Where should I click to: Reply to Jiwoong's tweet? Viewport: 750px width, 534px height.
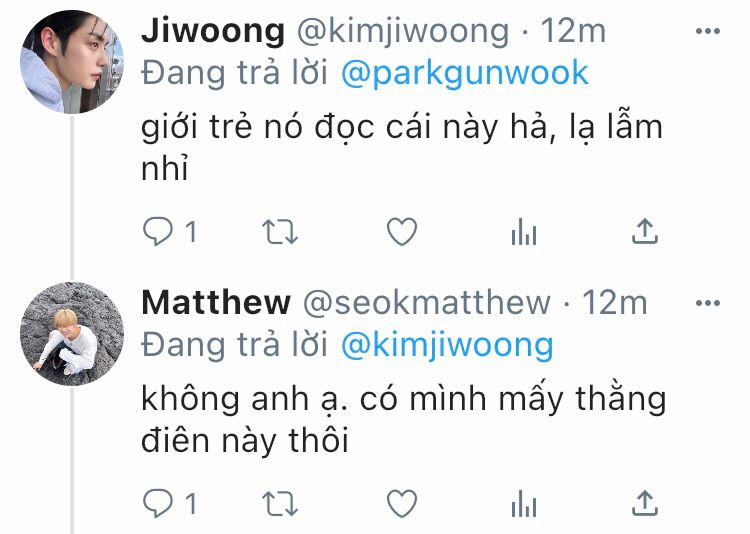(x=158, y=232)
